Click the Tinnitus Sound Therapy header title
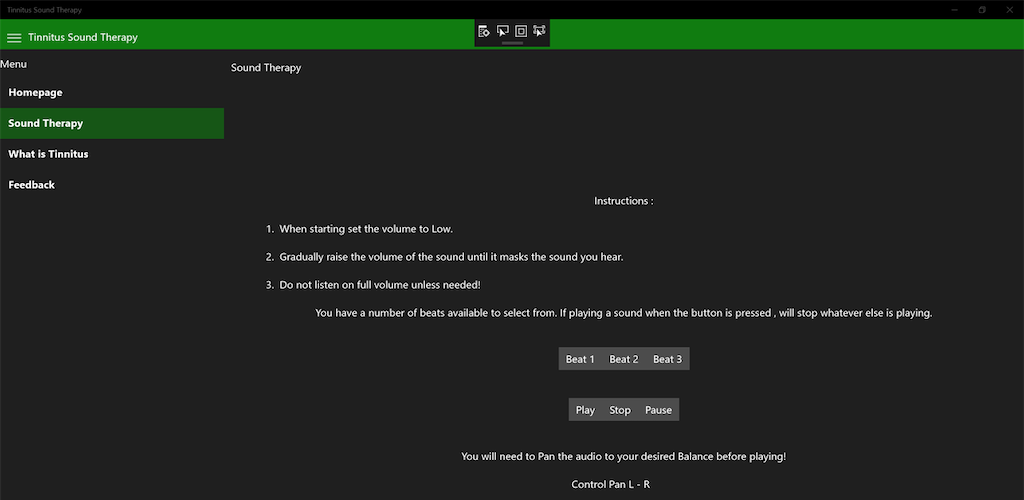The width and height of the screenshot is (1024, 500). (x=83, y=38)
